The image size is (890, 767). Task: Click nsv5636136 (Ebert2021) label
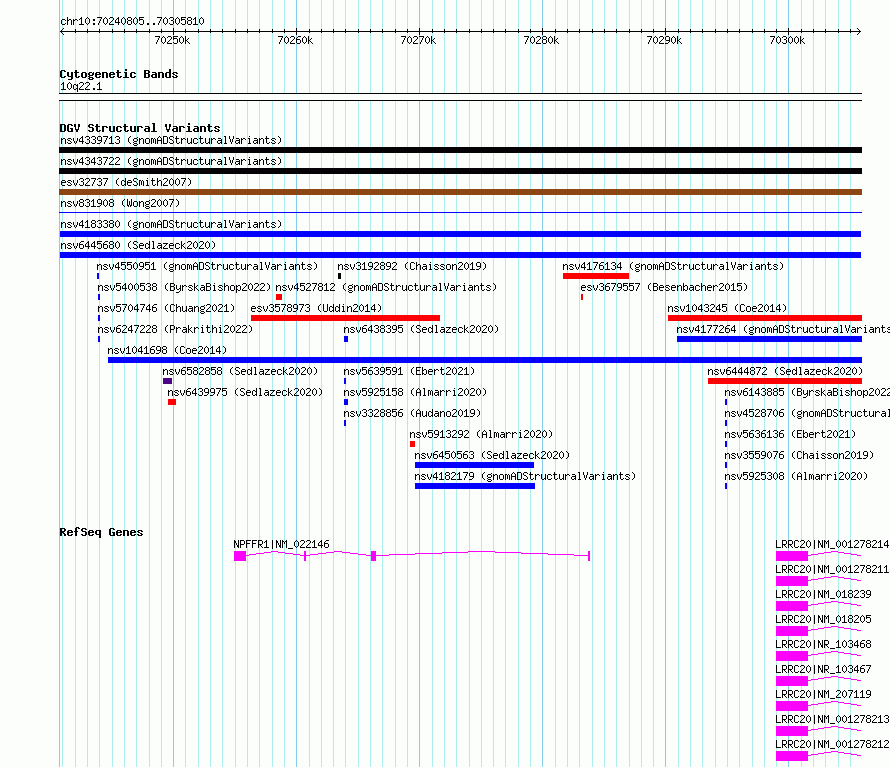point(790,434)
